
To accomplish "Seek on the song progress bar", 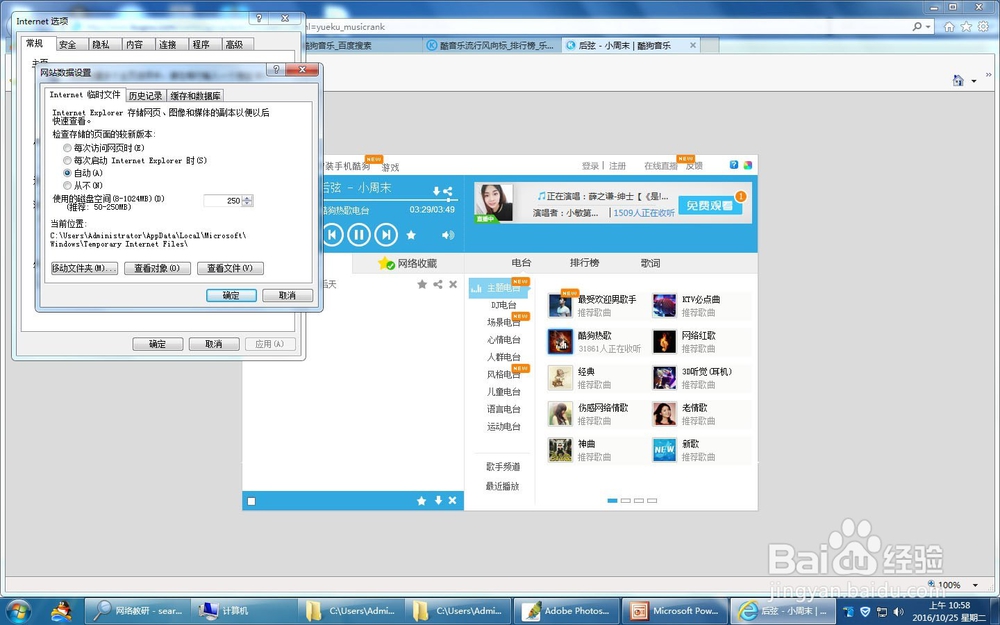I will pos(389,200).
